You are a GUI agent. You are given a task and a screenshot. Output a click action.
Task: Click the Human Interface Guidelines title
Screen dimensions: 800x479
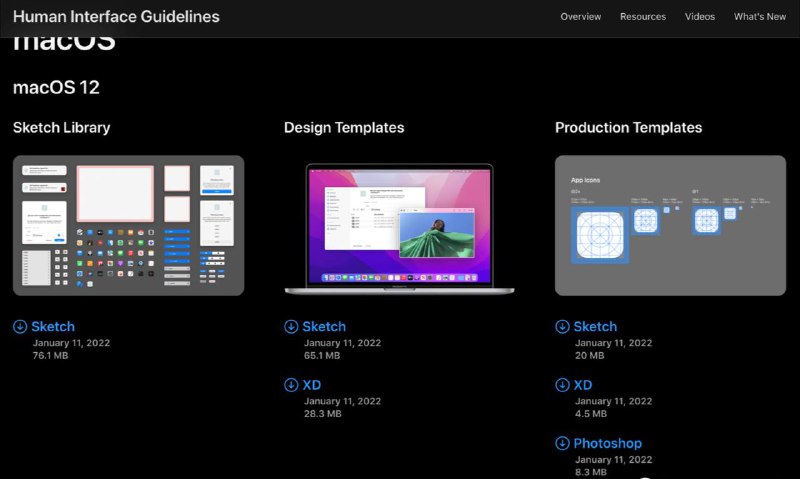click(x=116, y=17)
